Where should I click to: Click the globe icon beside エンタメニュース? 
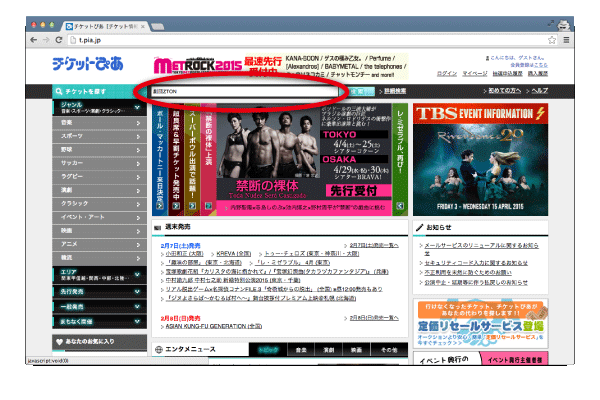(x=158, y=349)
